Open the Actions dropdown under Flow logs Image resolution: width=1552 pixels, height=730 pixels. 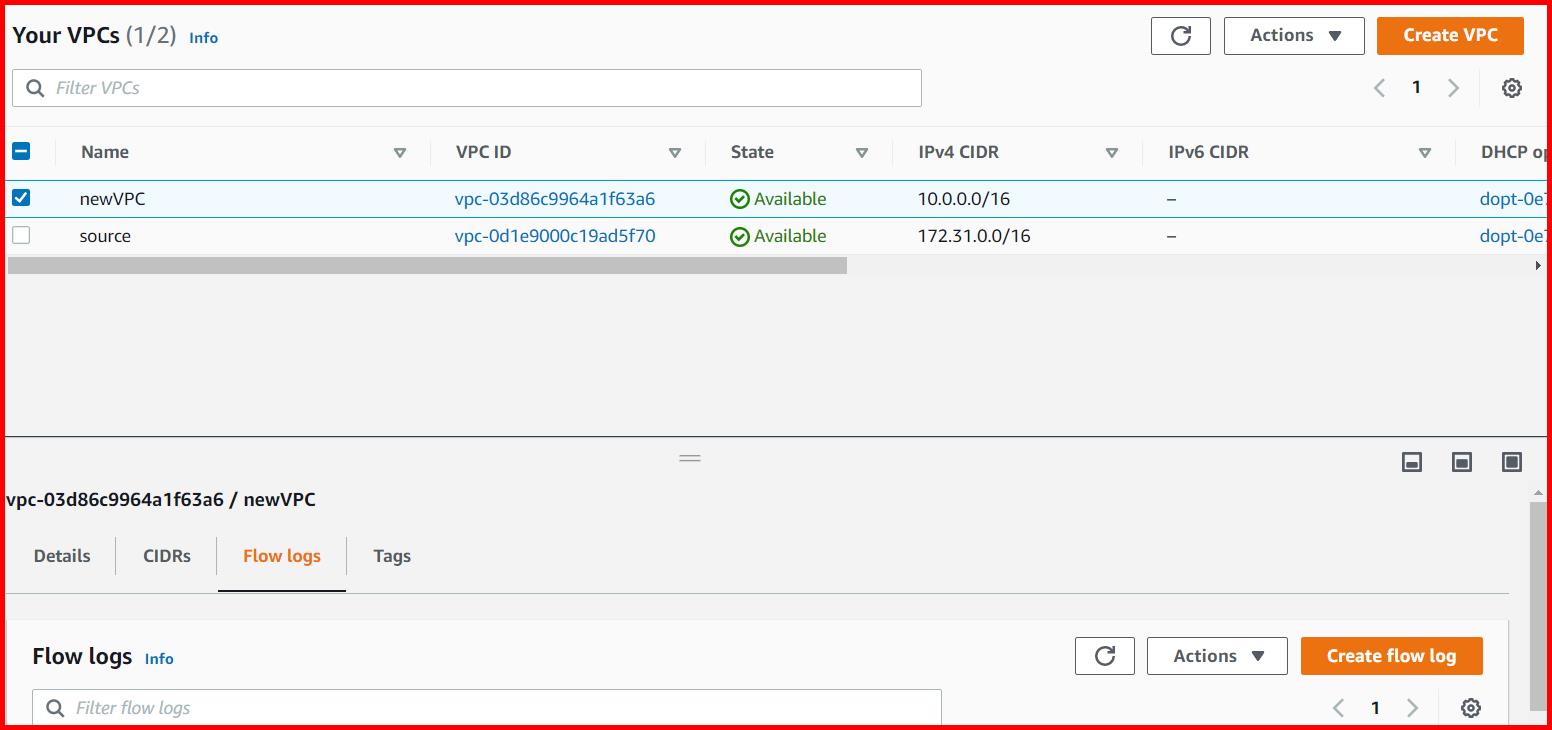pos(1216,655)
